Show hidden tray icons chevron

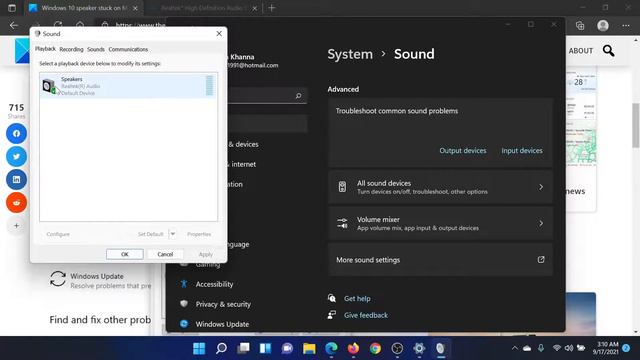pos(515,348)
